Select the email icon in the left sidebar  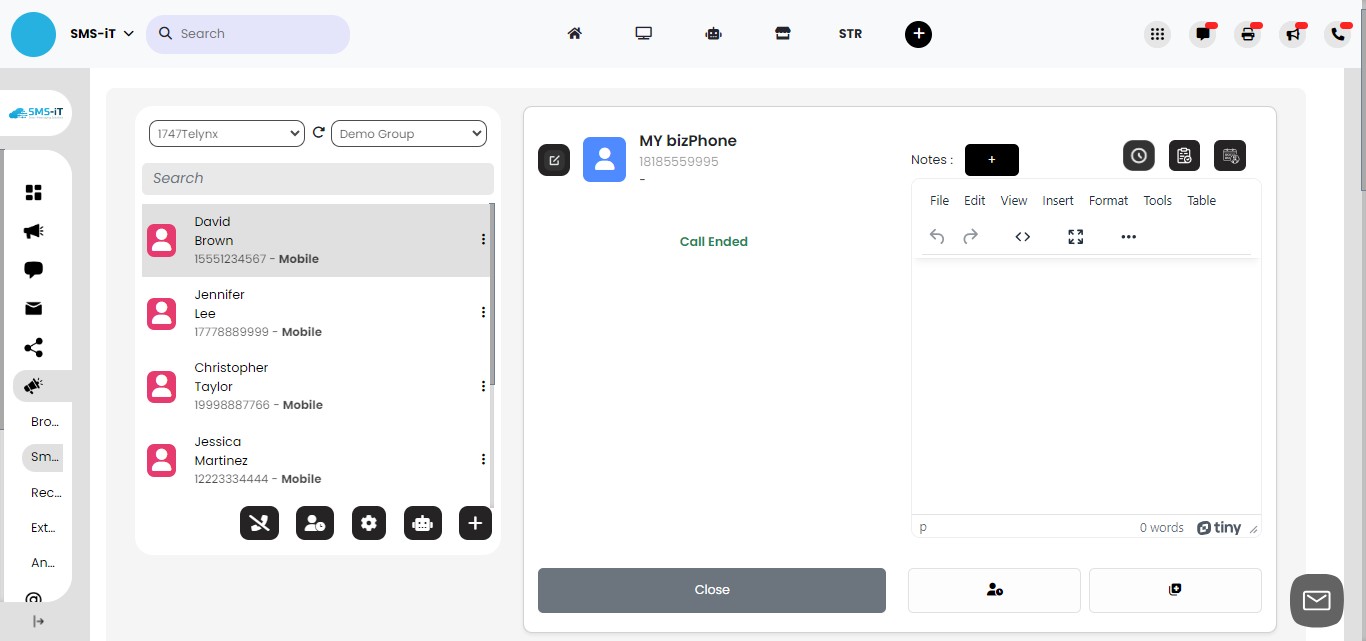(x=33, y=308)
